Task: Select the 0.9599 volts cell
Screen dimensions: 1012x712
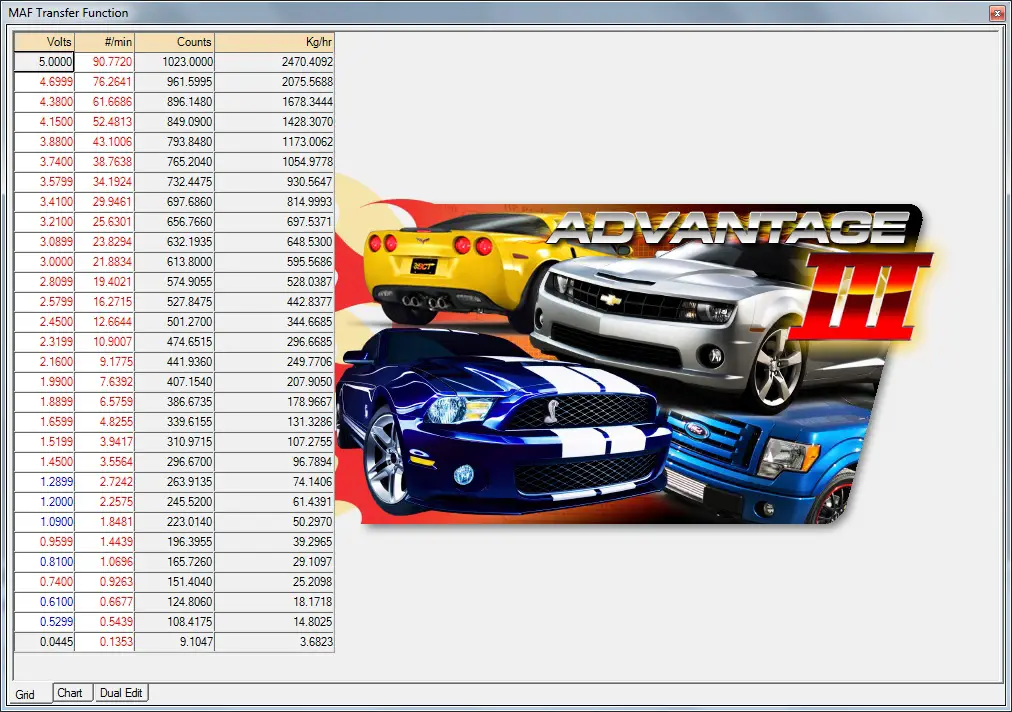Action: [x=45, y=542]
